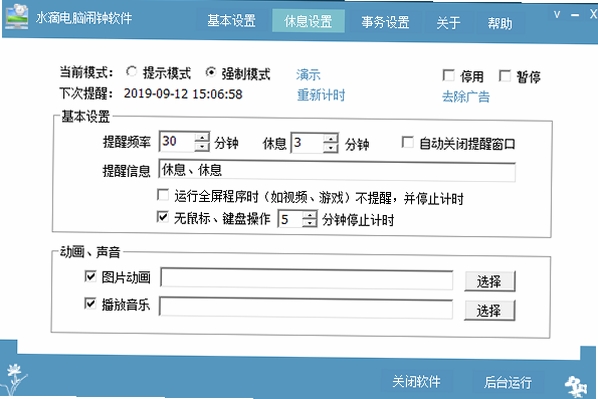This screenshot has height=399, width=598.
Task: Select 提示模式 radio button
Action: (x=132, y=71)
